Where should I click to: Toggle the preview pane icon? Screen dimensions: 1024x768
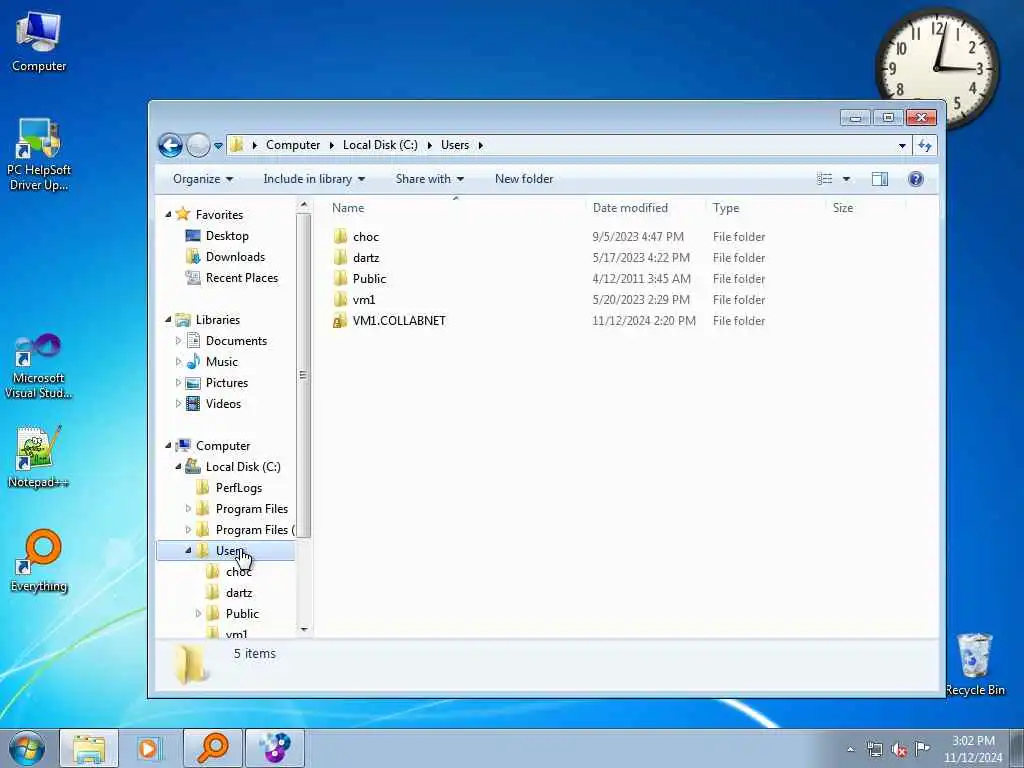(x=880, y=179)
